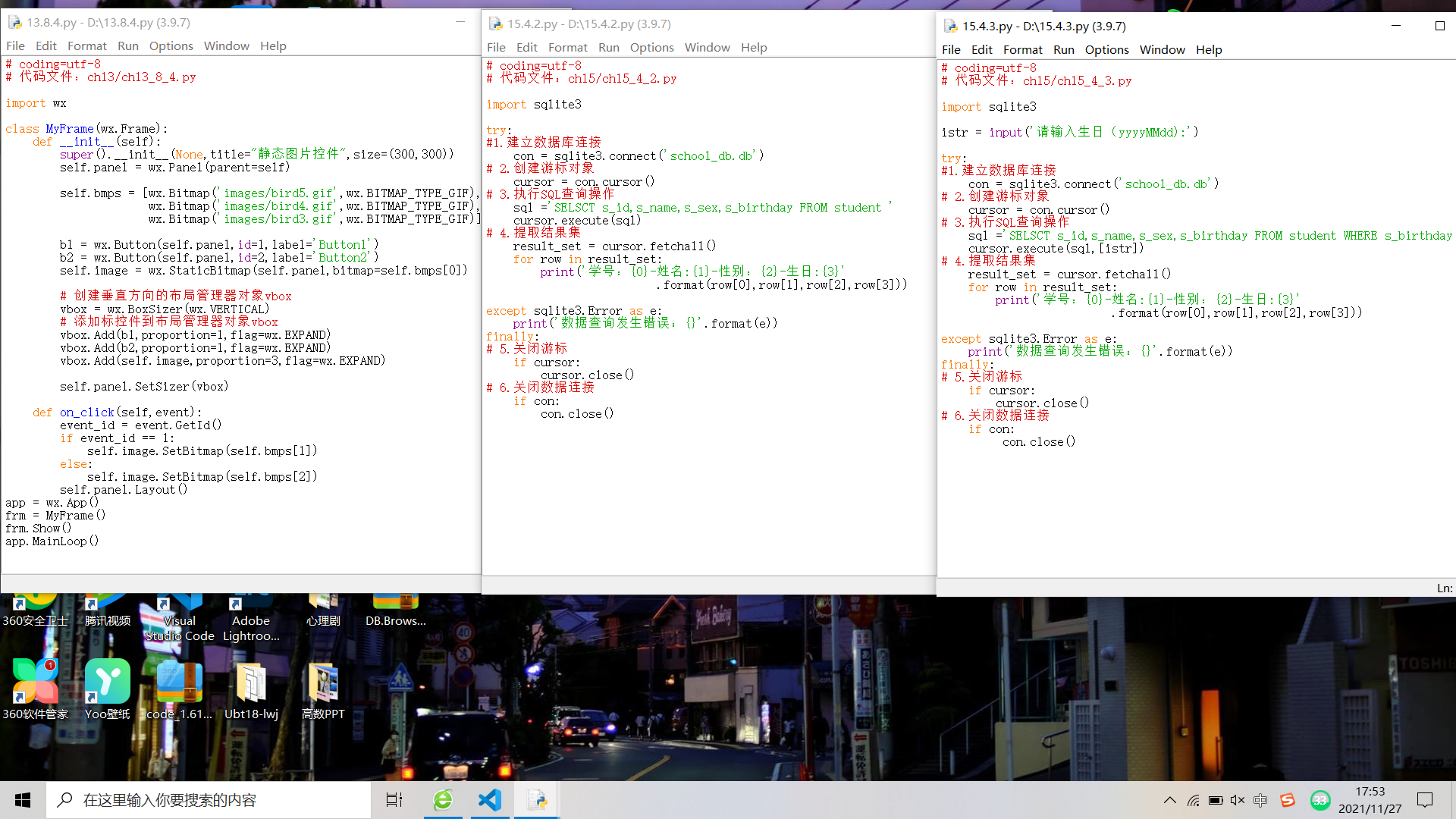The height and width of the screenshot is (819, 1456).
Task: Open Run menu in 13.8.4.py window
Action: point(127,46)
